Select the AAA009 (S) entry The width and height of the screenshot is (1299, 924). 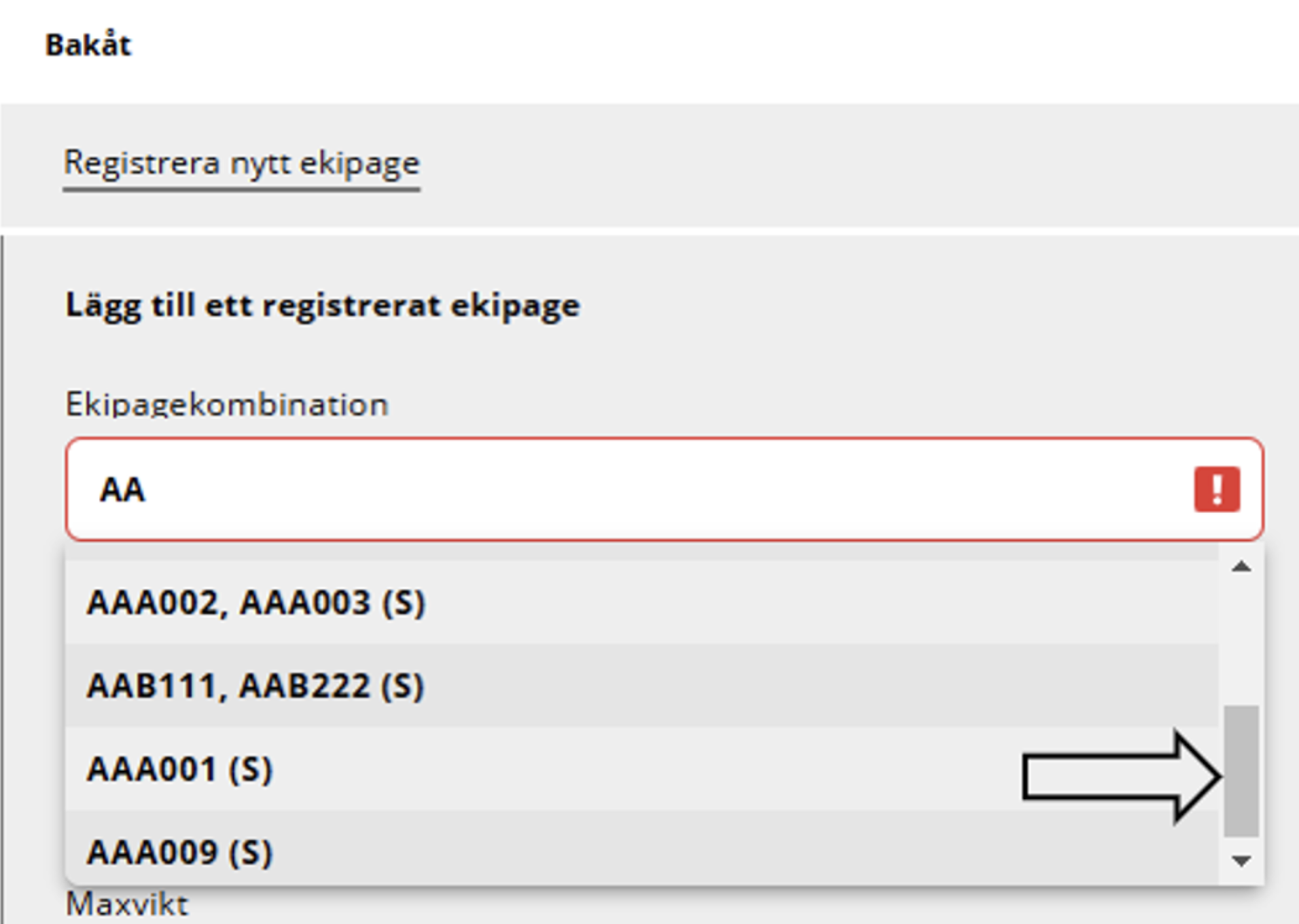point(180,852)
